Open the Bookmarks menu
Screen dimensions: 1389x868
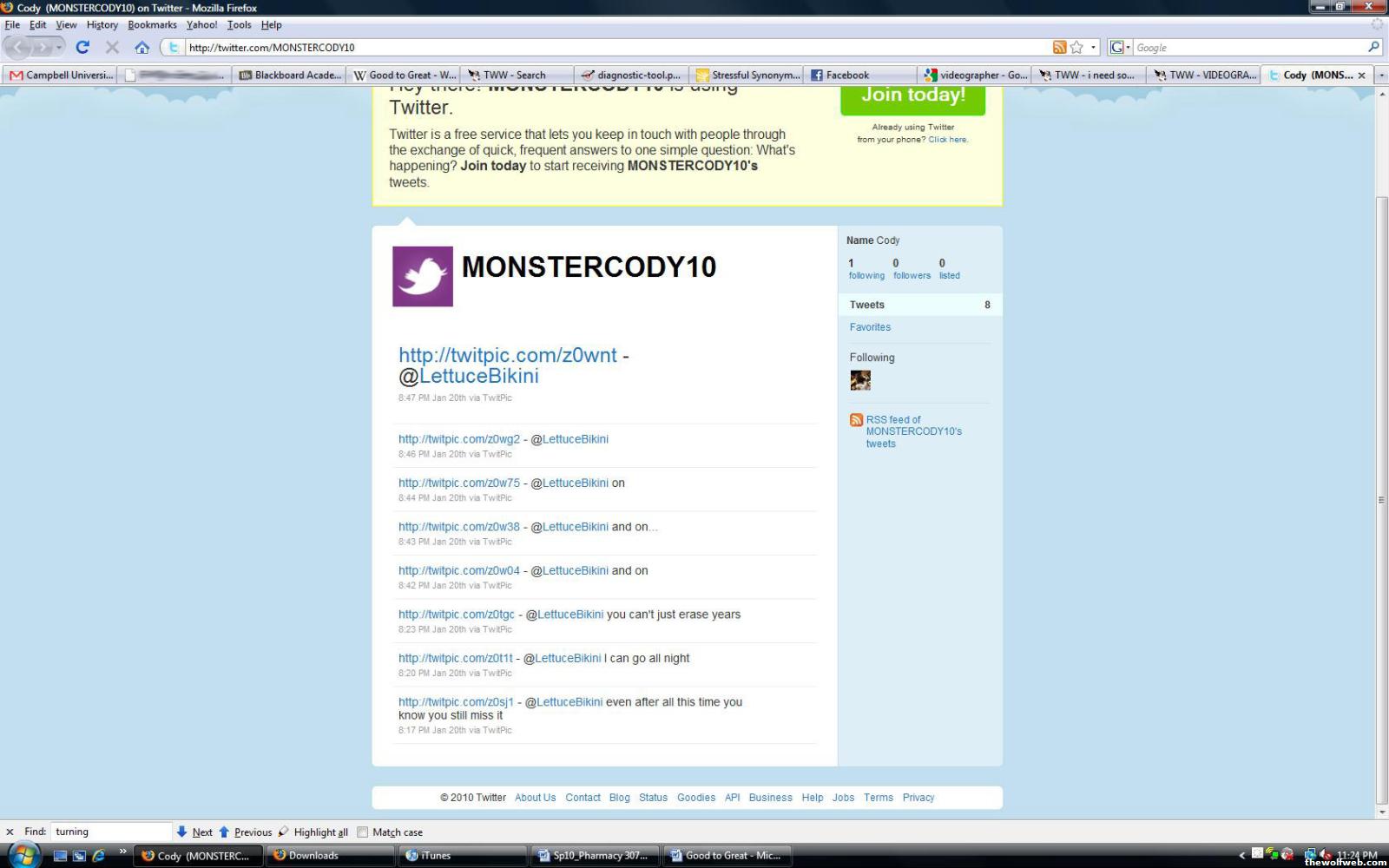pyautogui.click(x=152, y=25)
